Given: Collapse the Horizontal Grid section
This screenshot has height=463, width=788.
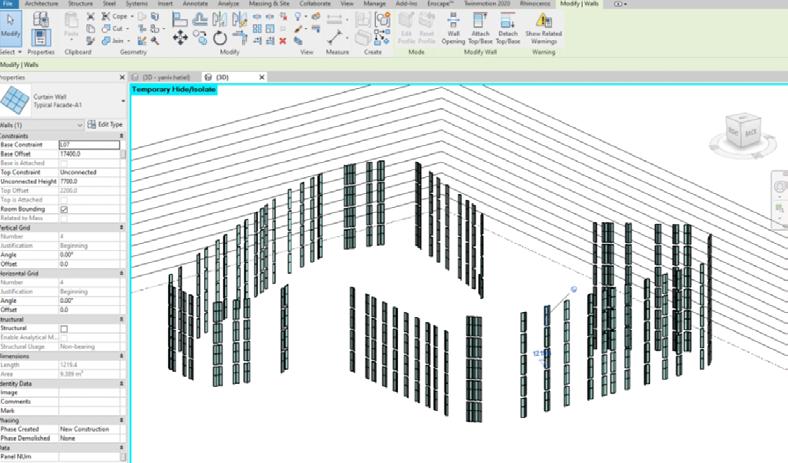Looking at the screenshot, I should click(x=122, y=273).
